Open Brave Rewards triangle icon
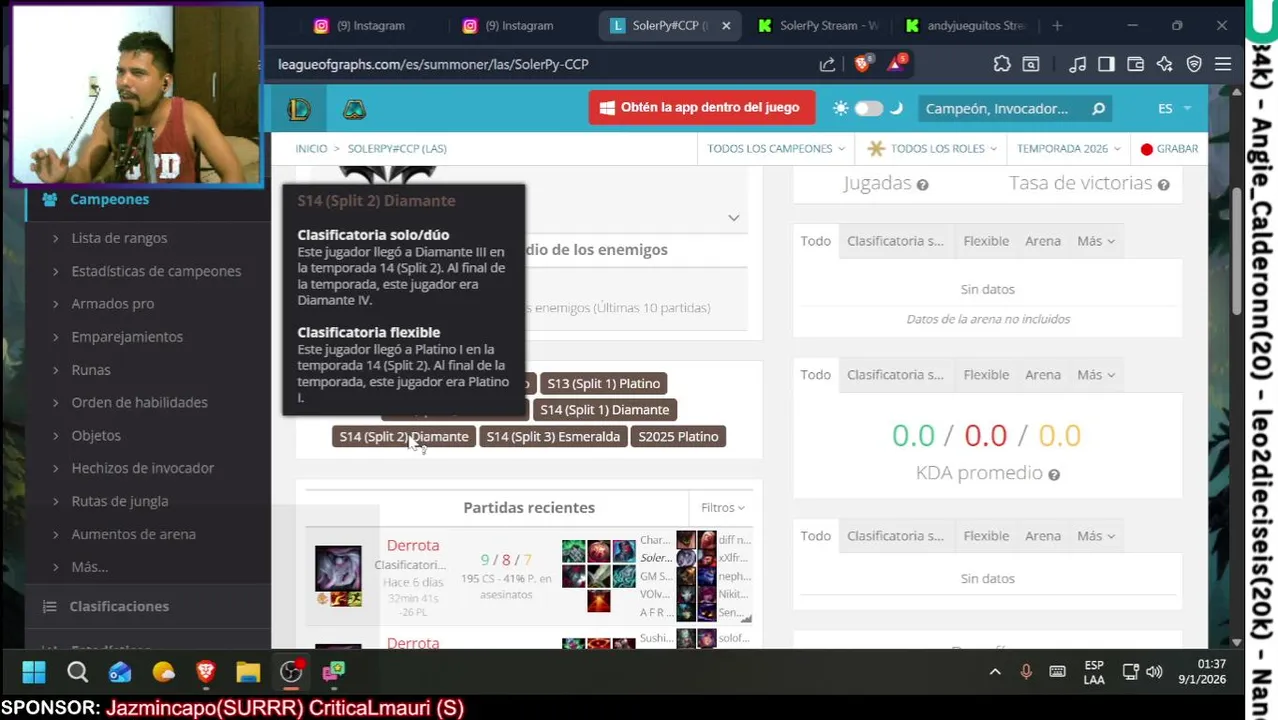This screenshot has height=720, width=1278. (x=897, y=64)
